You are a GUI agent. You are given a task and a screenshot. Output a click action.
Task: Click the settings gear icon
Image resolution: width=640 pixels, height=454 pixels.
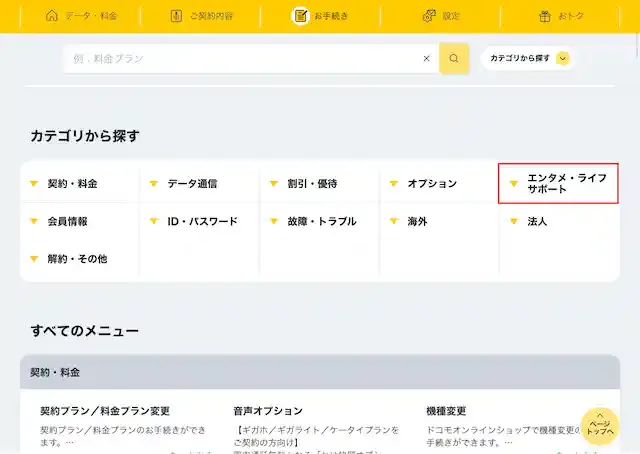429,16
